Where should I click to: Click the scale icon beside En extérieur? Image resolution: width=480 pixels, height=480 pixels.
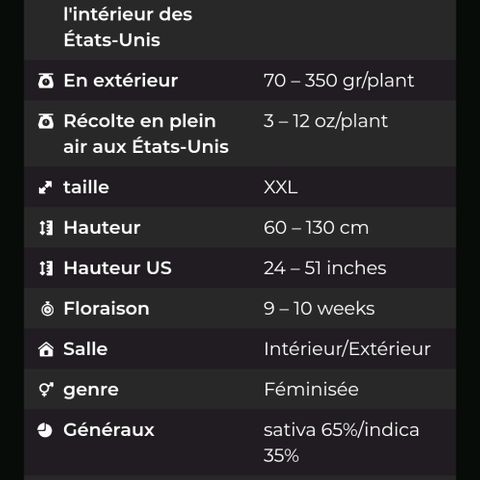pyautogui.click(x=46, y=81)
